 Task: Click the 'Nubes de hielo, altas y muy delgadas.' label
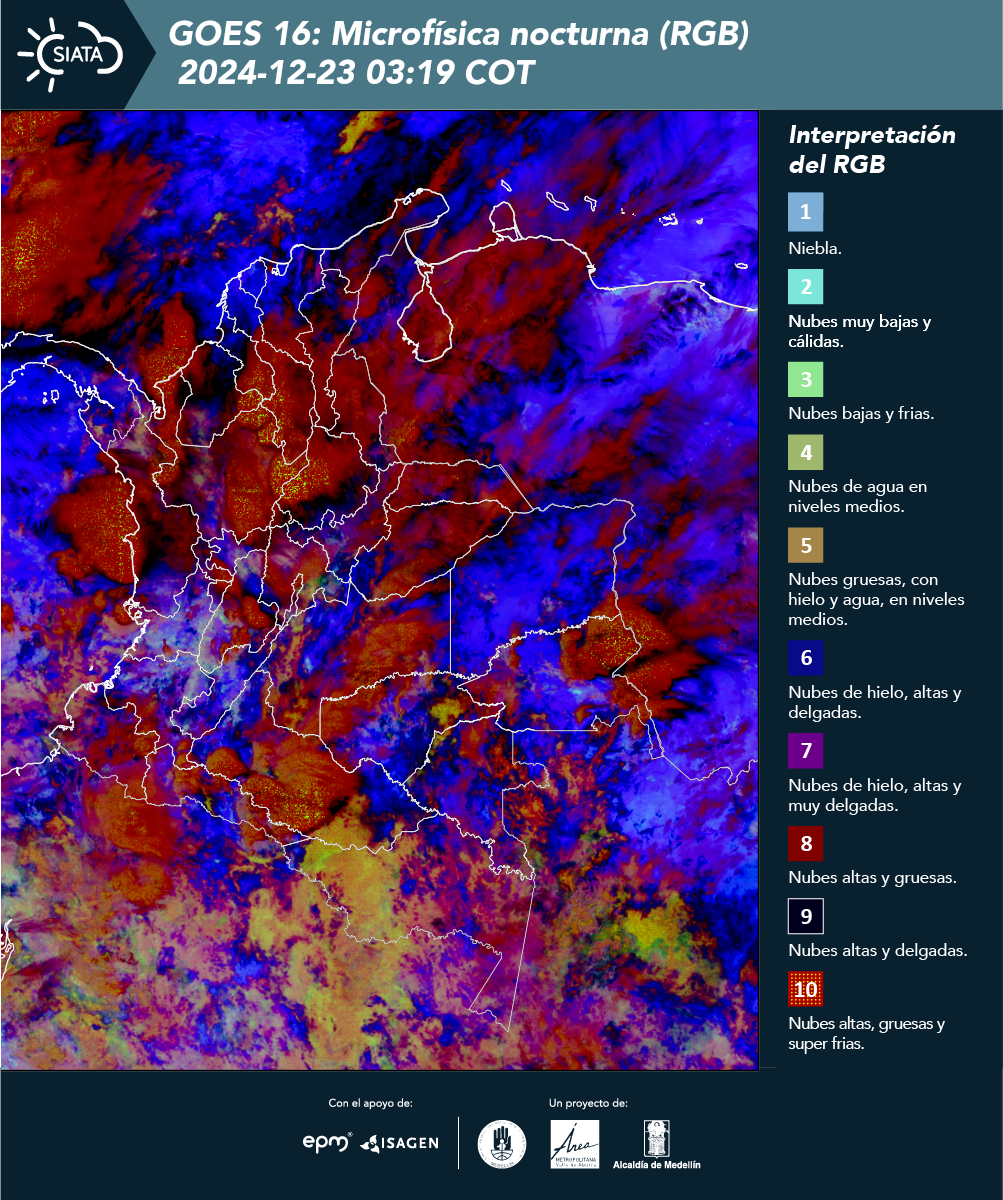[x=874, y=794]
